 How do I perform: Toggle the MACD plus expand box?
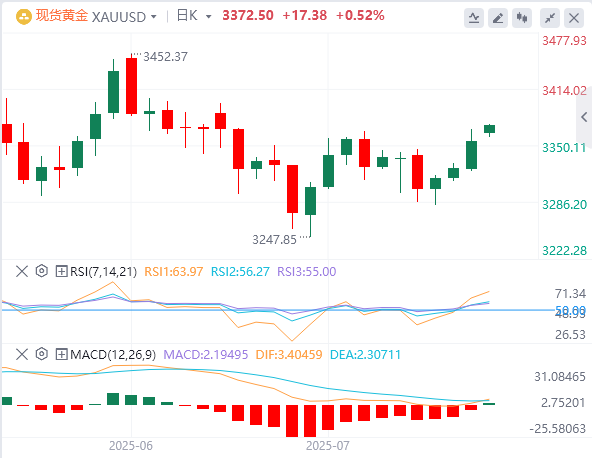click(x=61, y=354)
